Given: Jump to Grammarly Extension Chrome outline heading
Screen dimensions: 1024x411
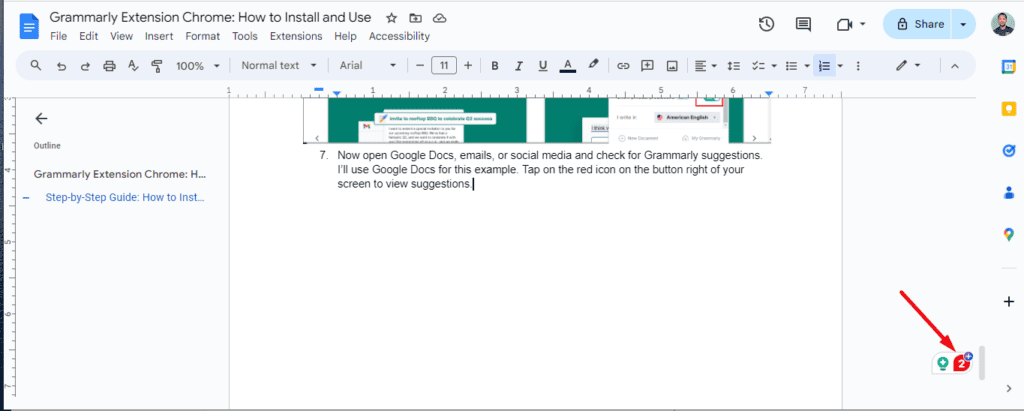Looking at the screenshot, I should pos(120,174).
